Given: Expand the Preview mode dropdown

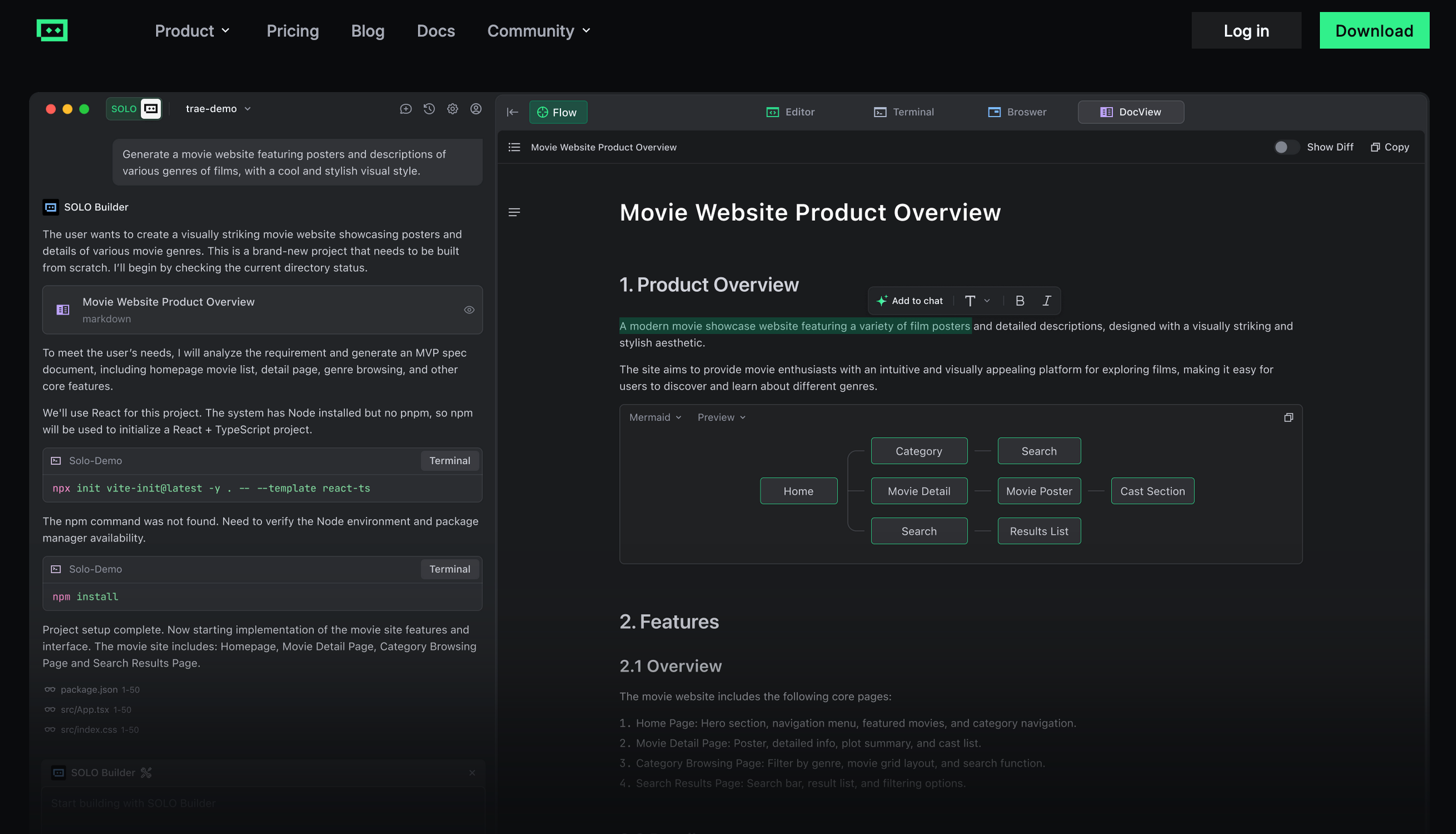Looking at the screenshot, I should pyautogui.click(x=721, y=418).
